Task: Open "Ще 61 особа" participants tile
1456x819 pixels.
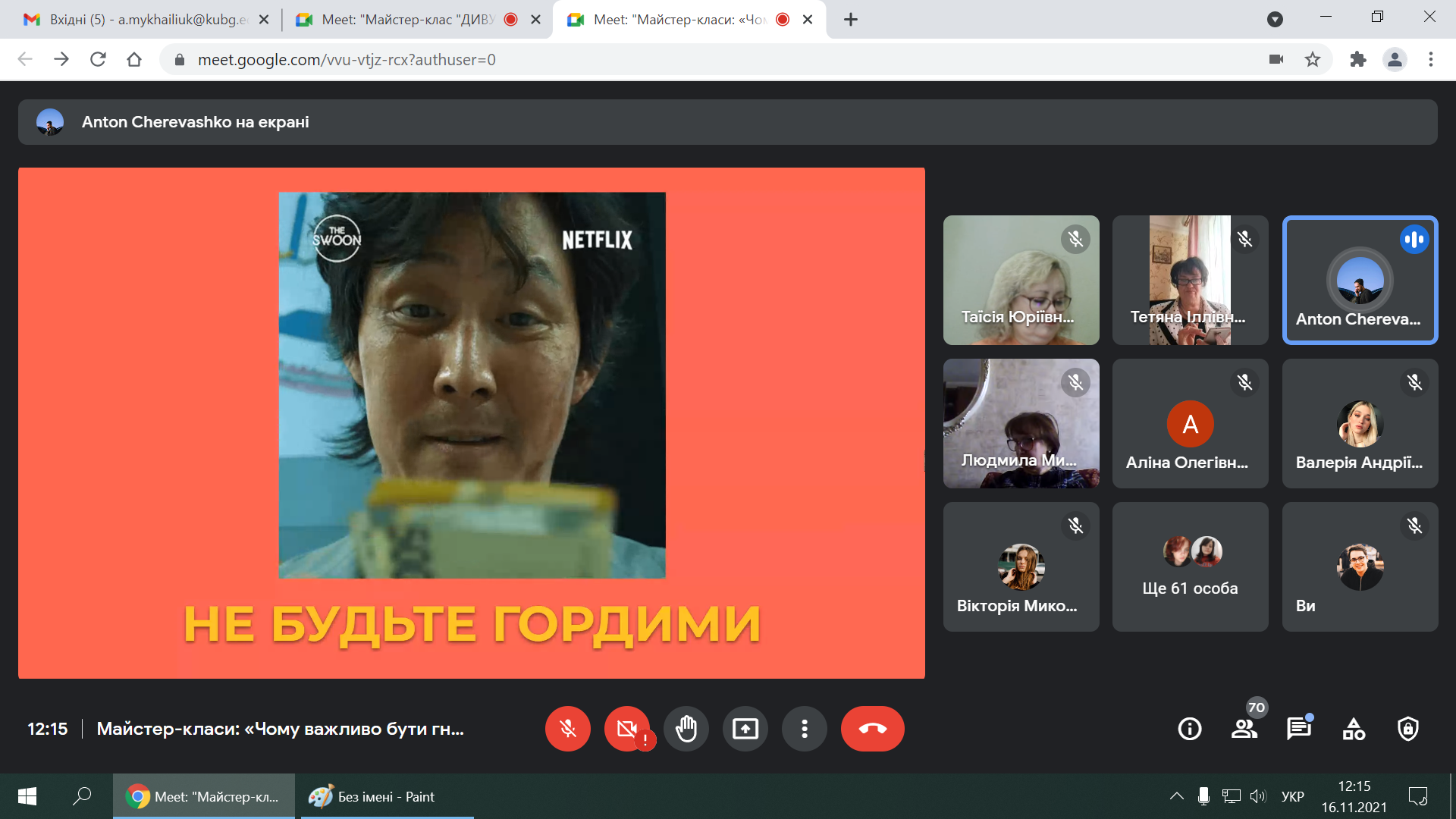Action: pyautogui.click(x=1190, y=566)
